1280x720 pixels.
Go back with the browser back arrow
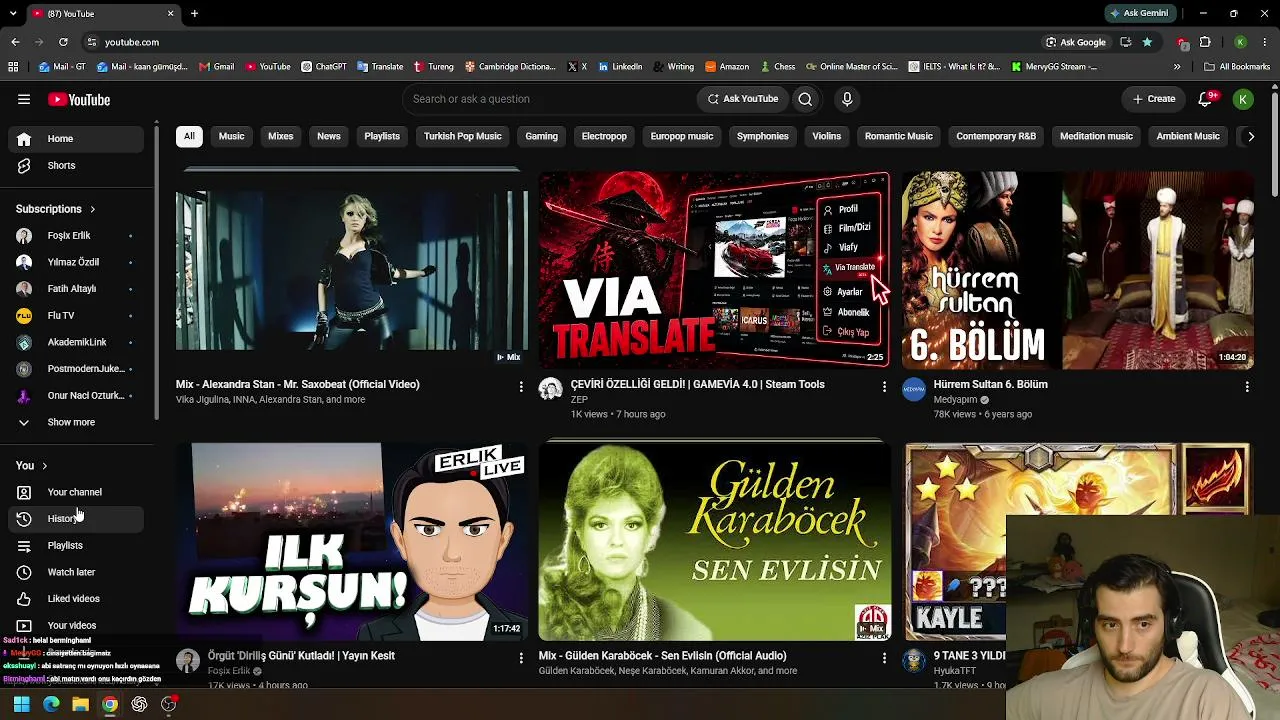(x=15, y=42)
